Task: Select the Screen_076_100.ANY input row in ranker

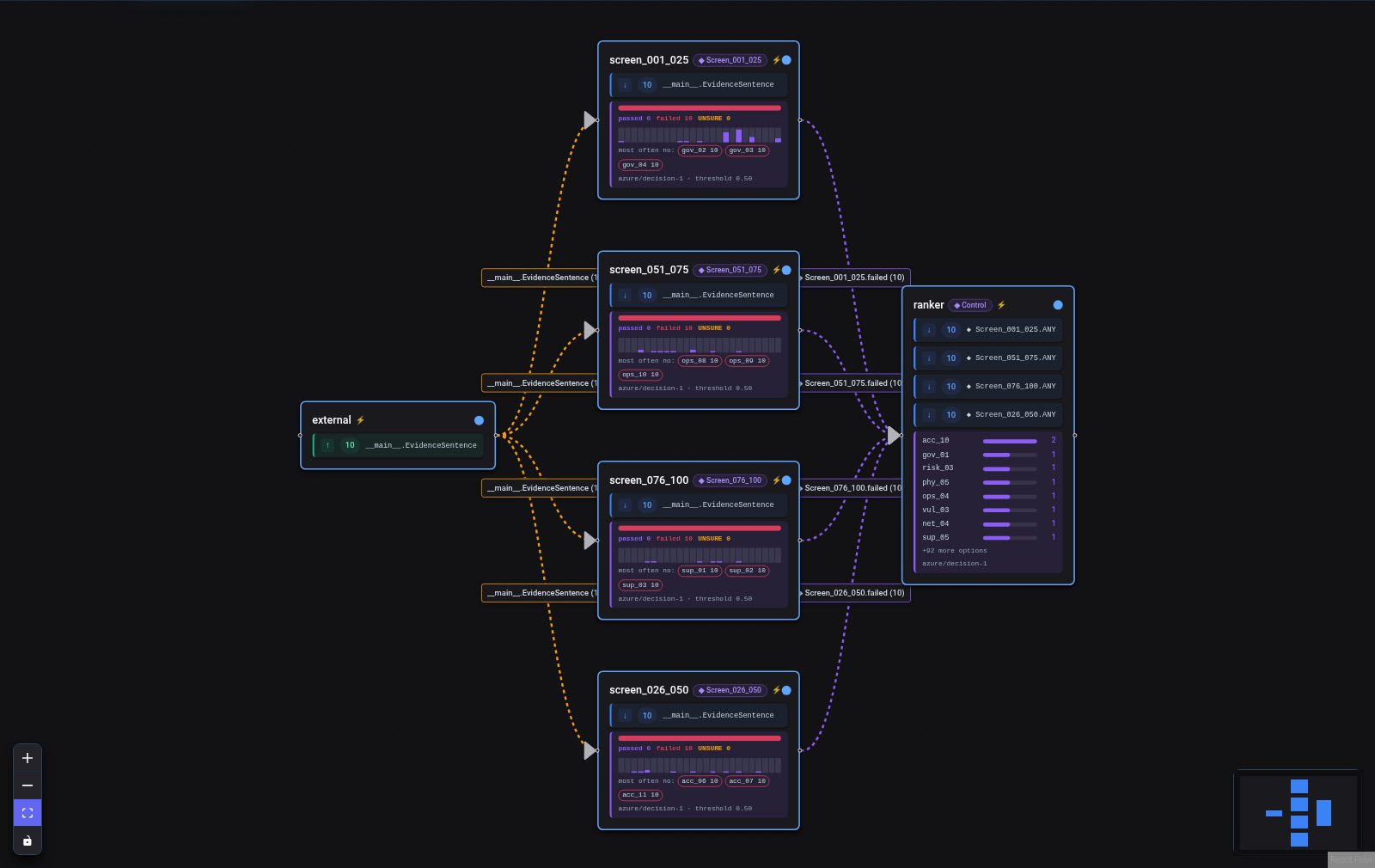Action: pyautogui.click(x=988, y=387)
